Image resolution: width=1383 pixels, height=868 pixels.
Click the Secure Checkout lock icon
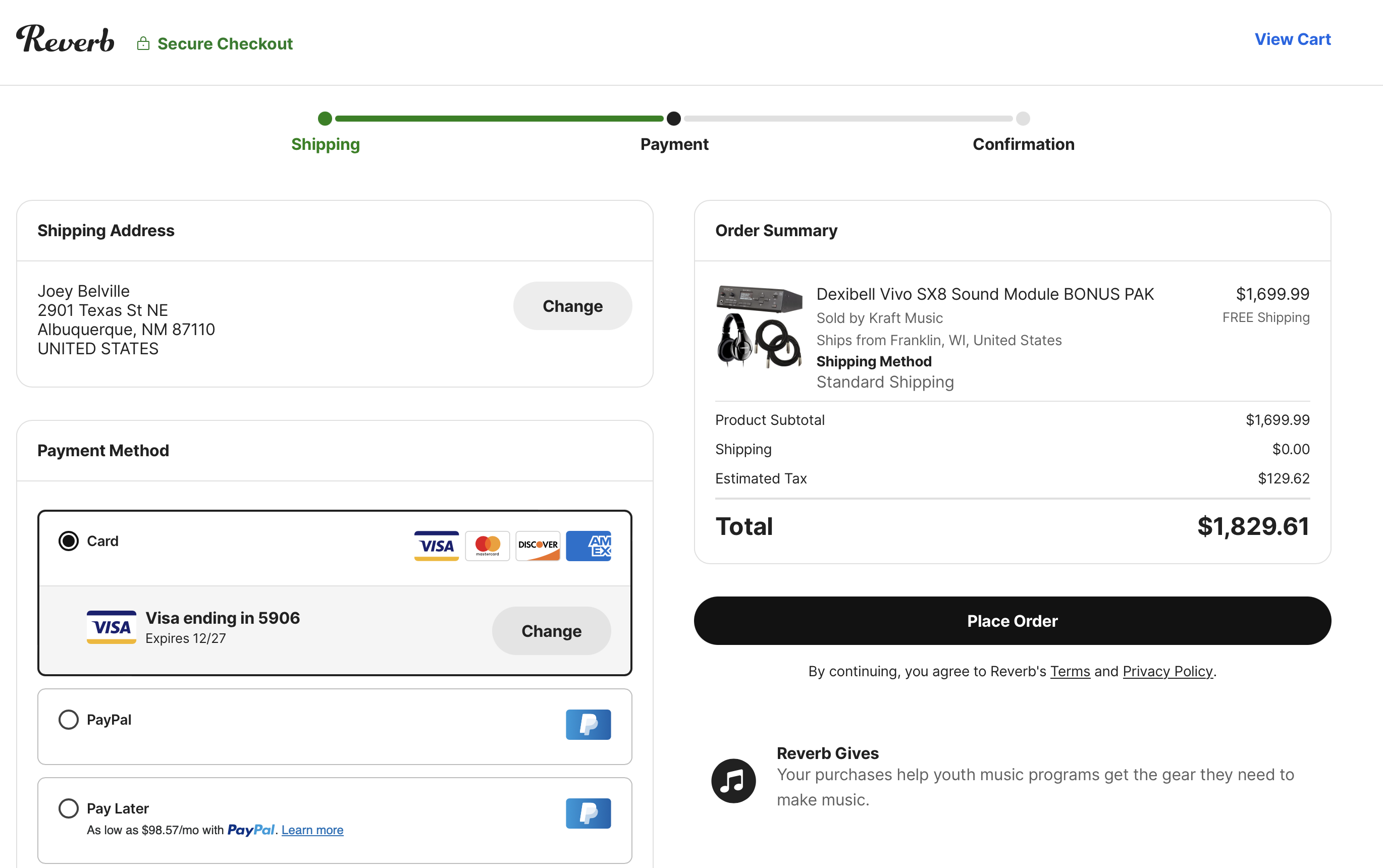click(143, 43)
